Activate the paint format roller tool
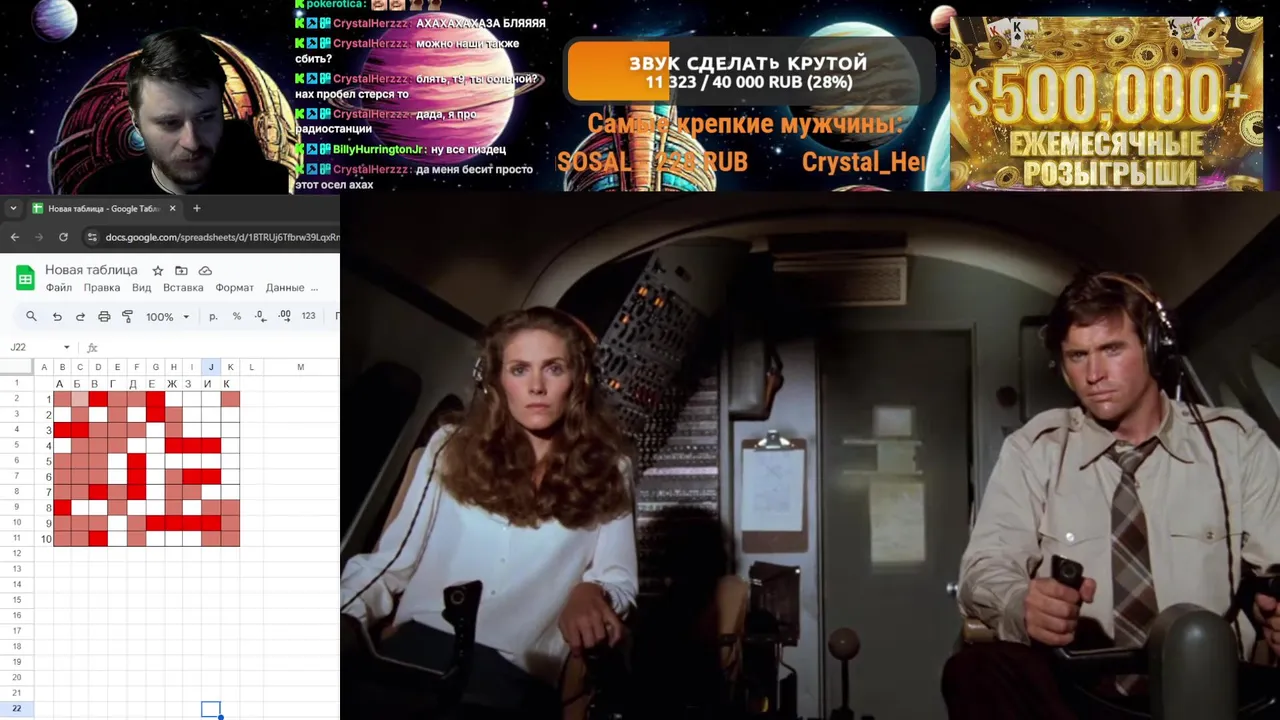Image resolution: width=1280 pixels, height=720 pixels. pyautogui.click(x=127, y=316)
